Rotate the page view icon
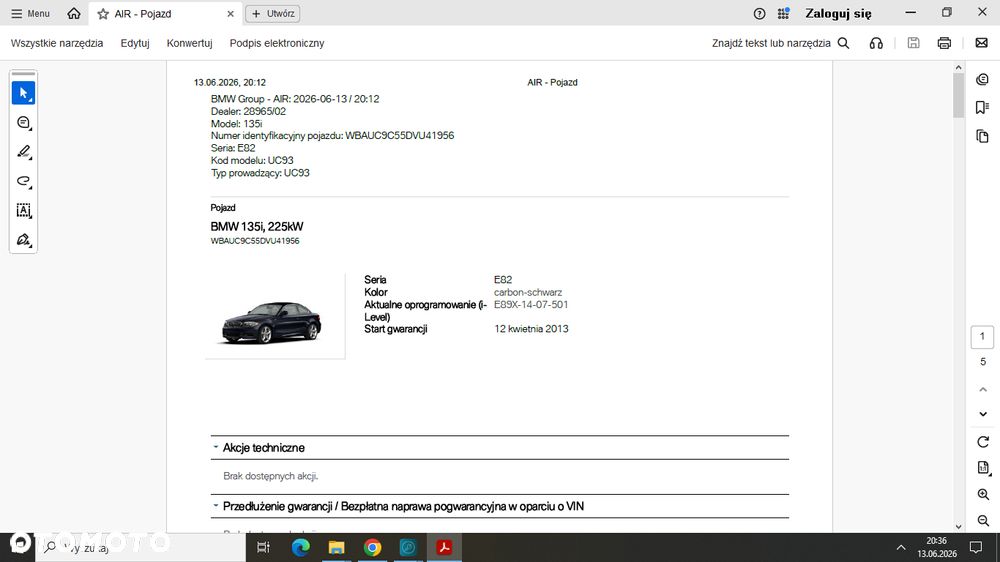The width and height of the screenshot is (1000, 562). (983, 441)
